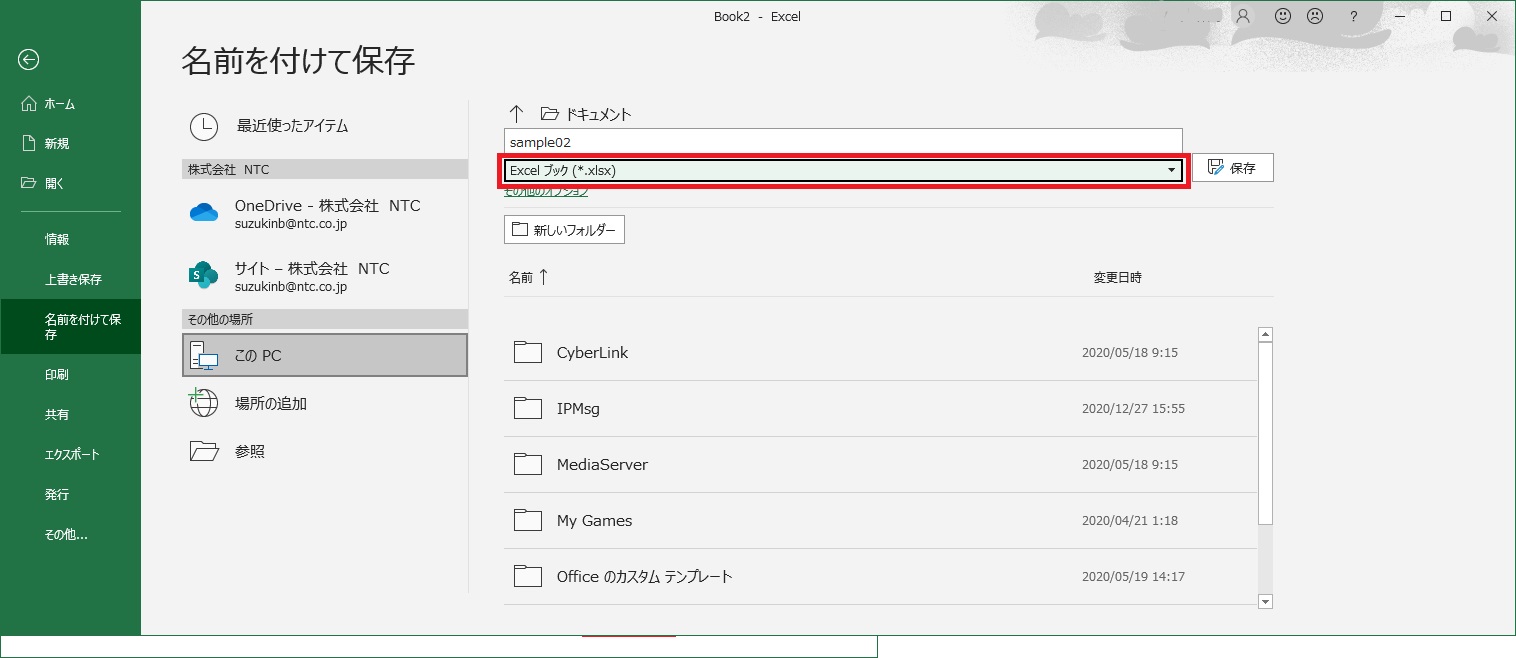Select the サイト – 株式会社 NTC location
Screen dimensions: 1516x658
pyautogui.click(x=325, y=277)
